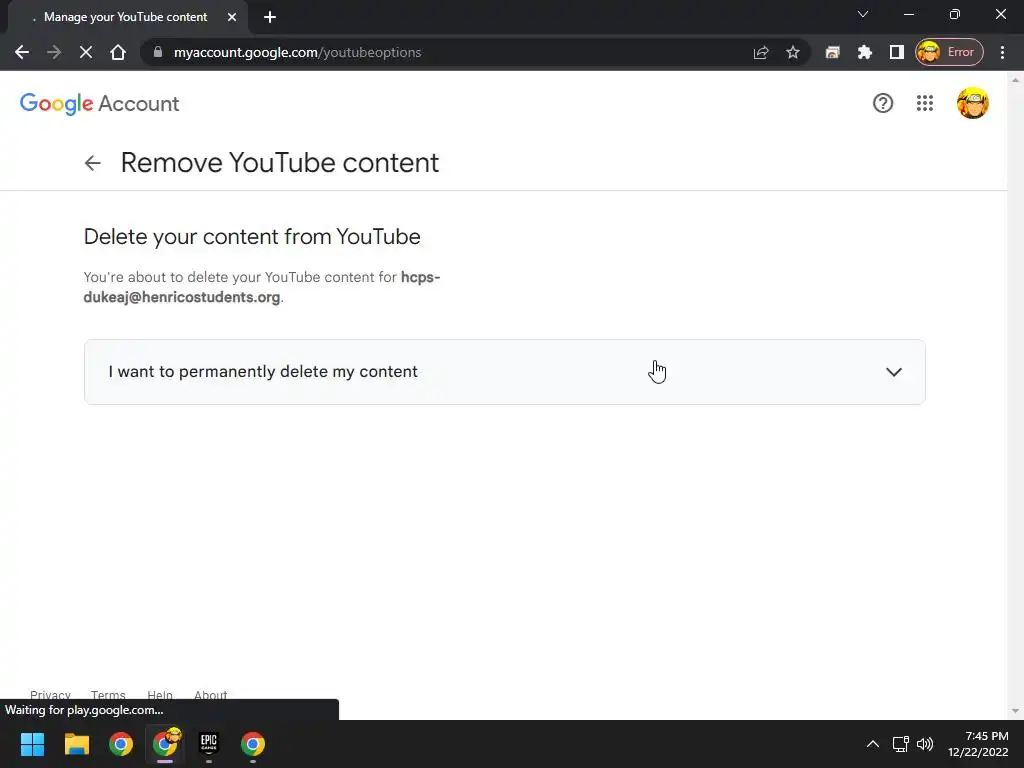Click the lock icon for site info
Image resolution: width=1024 pixels, height=768 pixels.
[157, 52]
